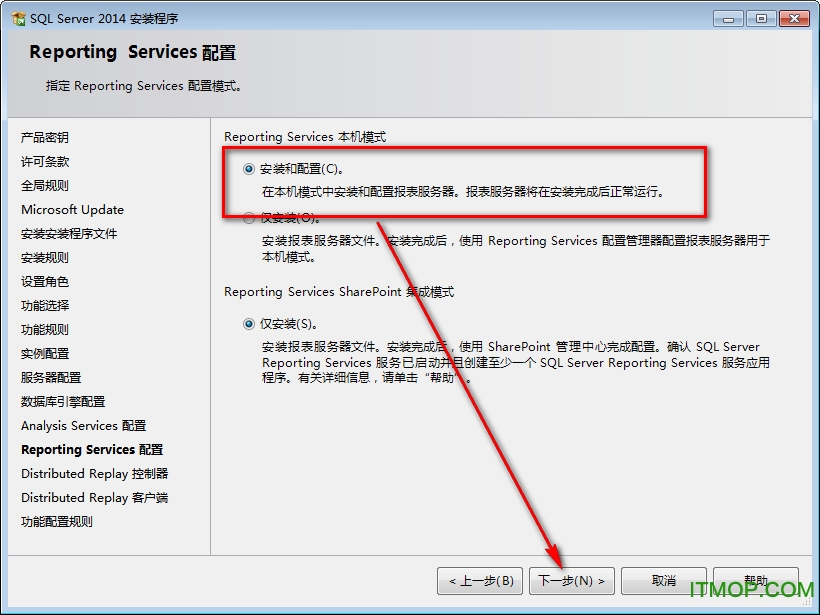Go back with 上一步(B) button
The image size is (820, 615).
point(480,581)
